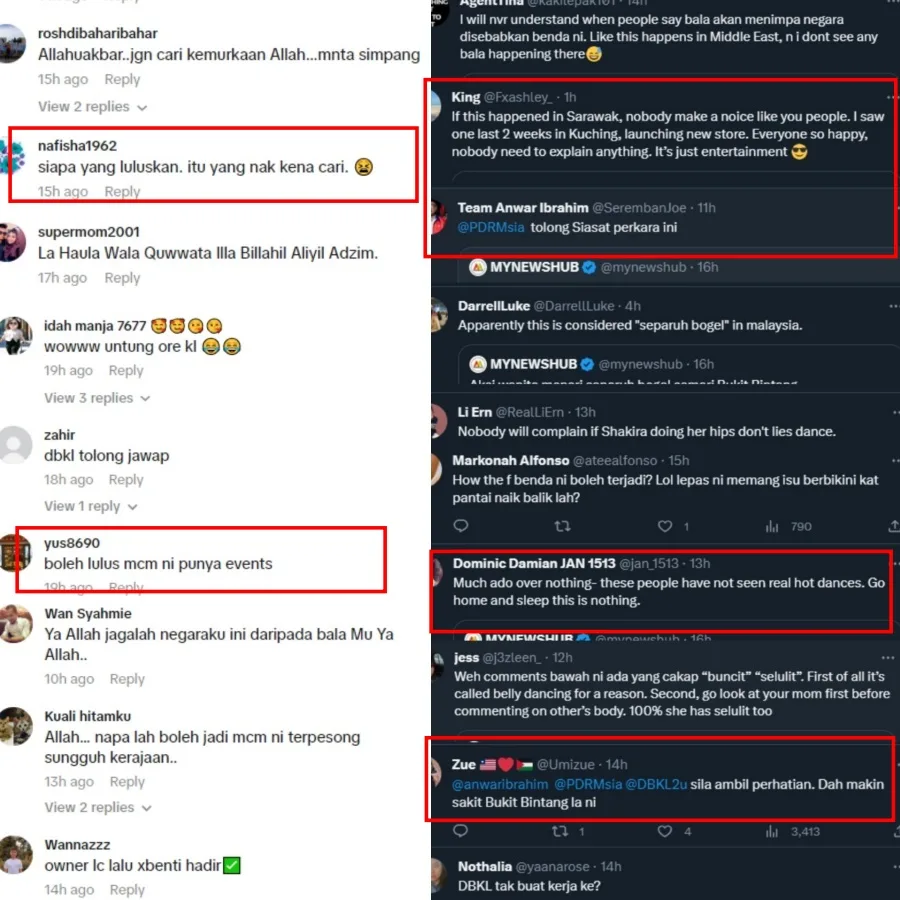Reply to nafisha1962's comment
This screenshot has height=900, width=900.
pyautogui.click(x=122, y=191)
